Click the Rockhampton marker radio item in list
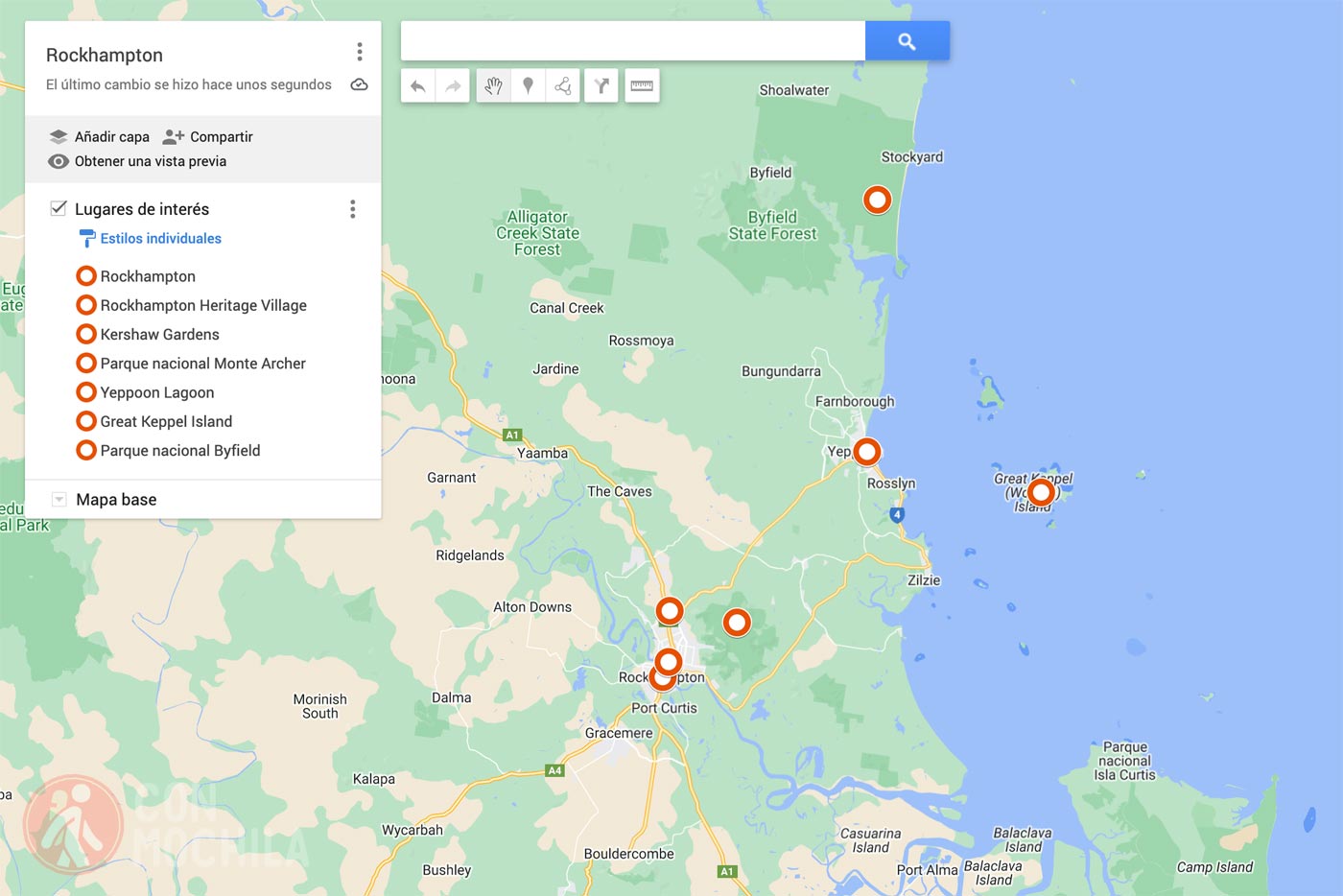Image resolution: width=1343 pixels, height=896 pixels. coord(86,275)
